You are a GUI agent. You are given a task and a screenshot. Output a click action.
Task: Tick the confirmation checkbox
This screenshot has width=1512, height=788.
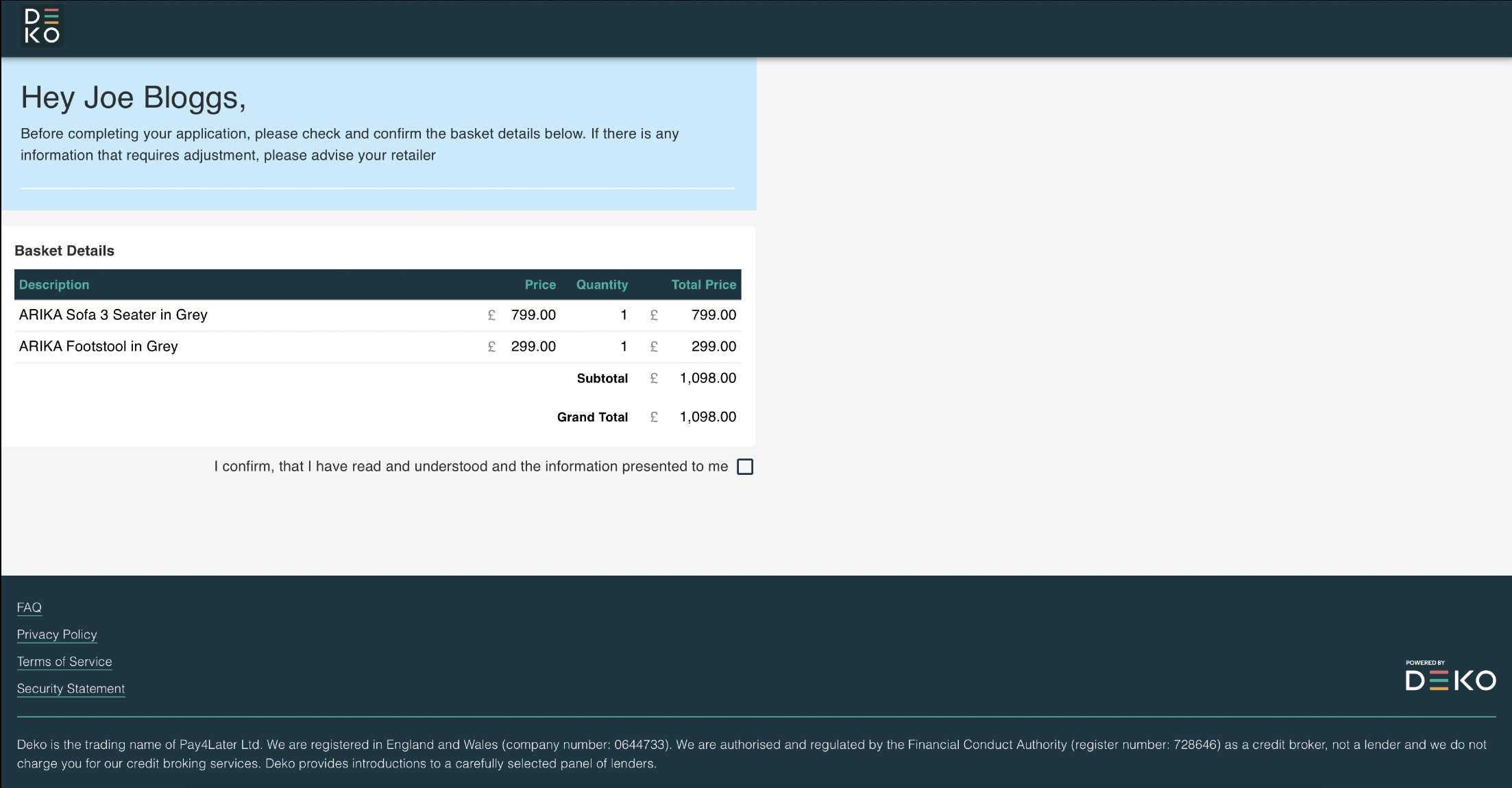(744, 467)
